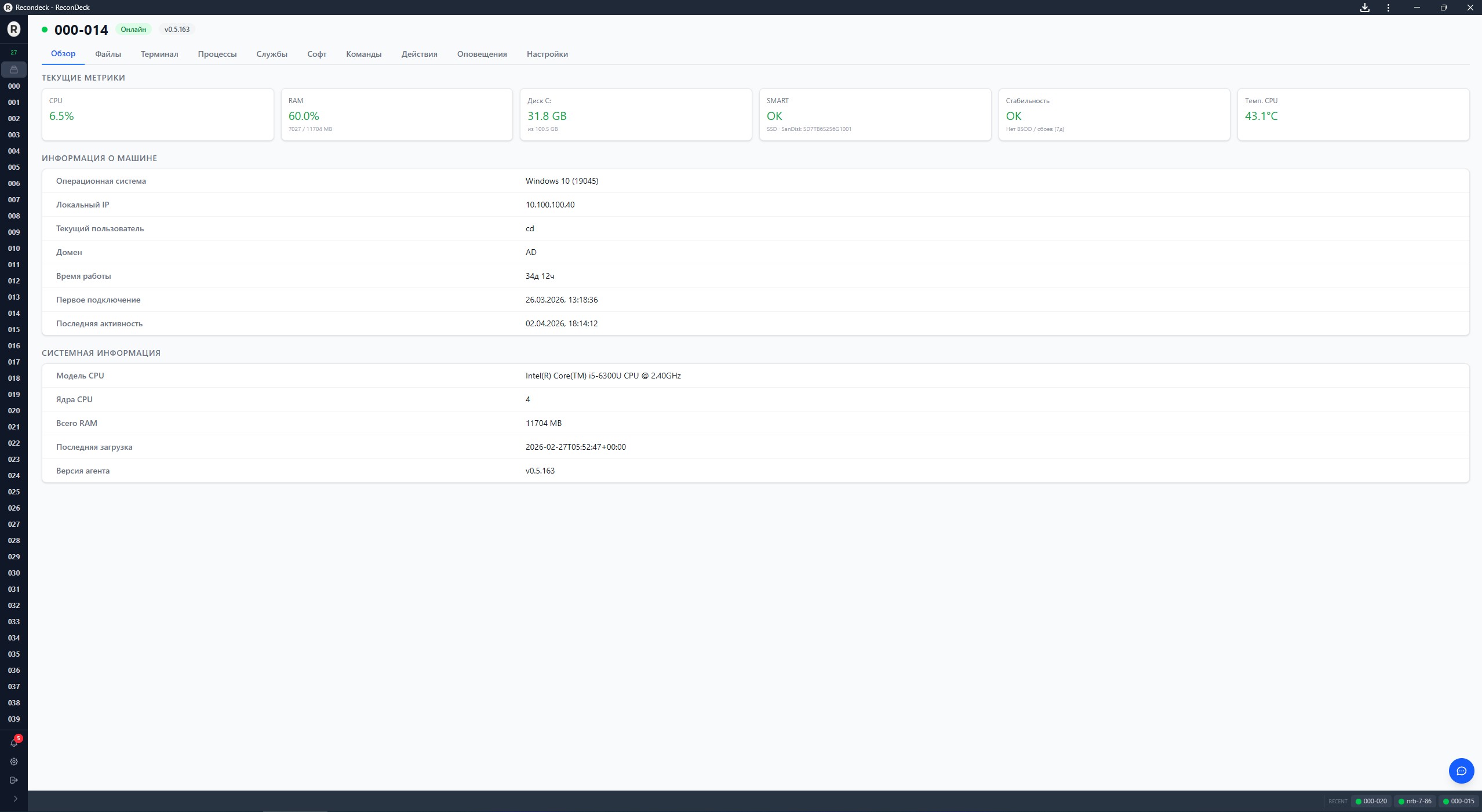1482x812 pixels.
Task: Go to the Службы tab
Action: [272, 54]
